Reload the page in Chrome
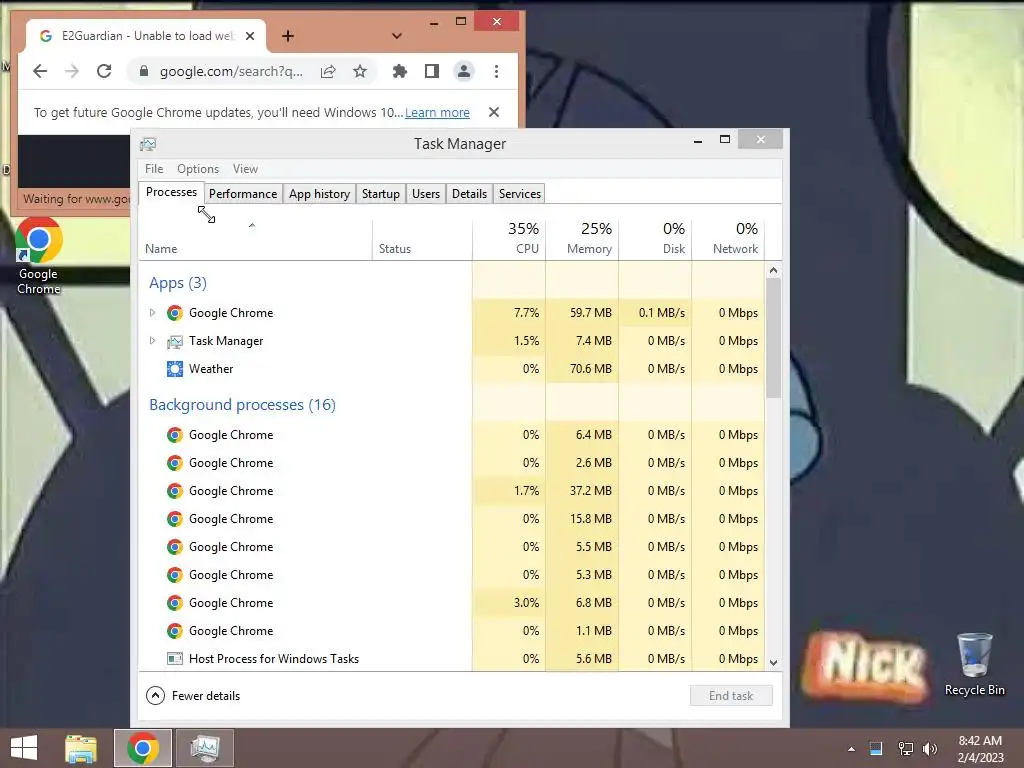Viewport: 1024px width, 768px height. pos(104,71)
